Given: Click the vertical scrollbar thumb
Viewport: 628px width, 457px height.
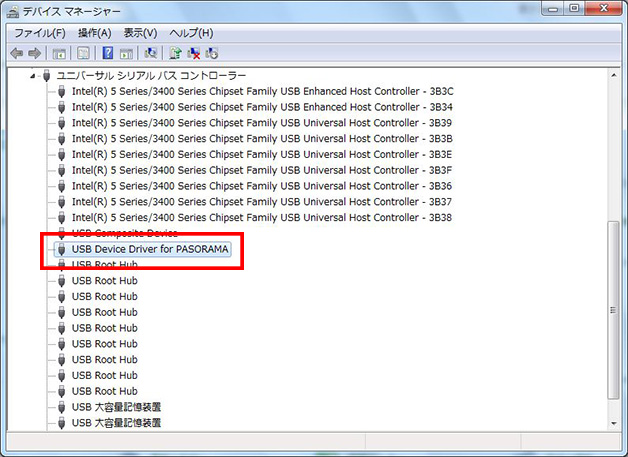Looking at the screenshot, I should (614, 310).
